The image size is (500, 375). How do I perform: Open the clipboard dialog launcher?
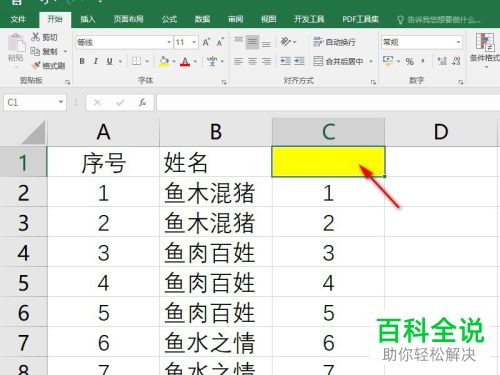click(x=68, y=82)
